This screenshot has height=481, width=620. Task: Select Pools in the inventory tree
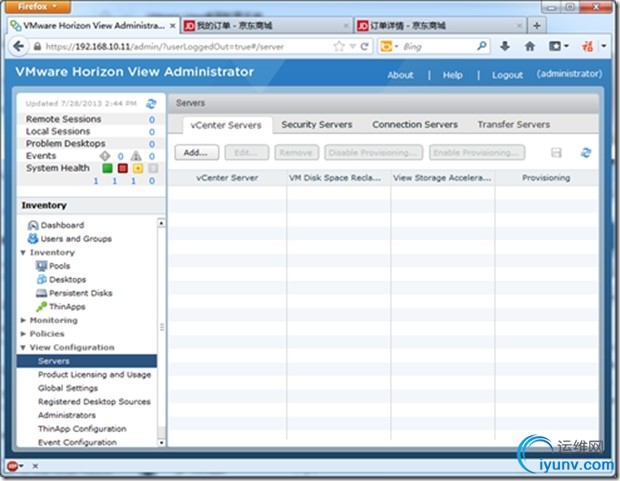click(53, 266)
